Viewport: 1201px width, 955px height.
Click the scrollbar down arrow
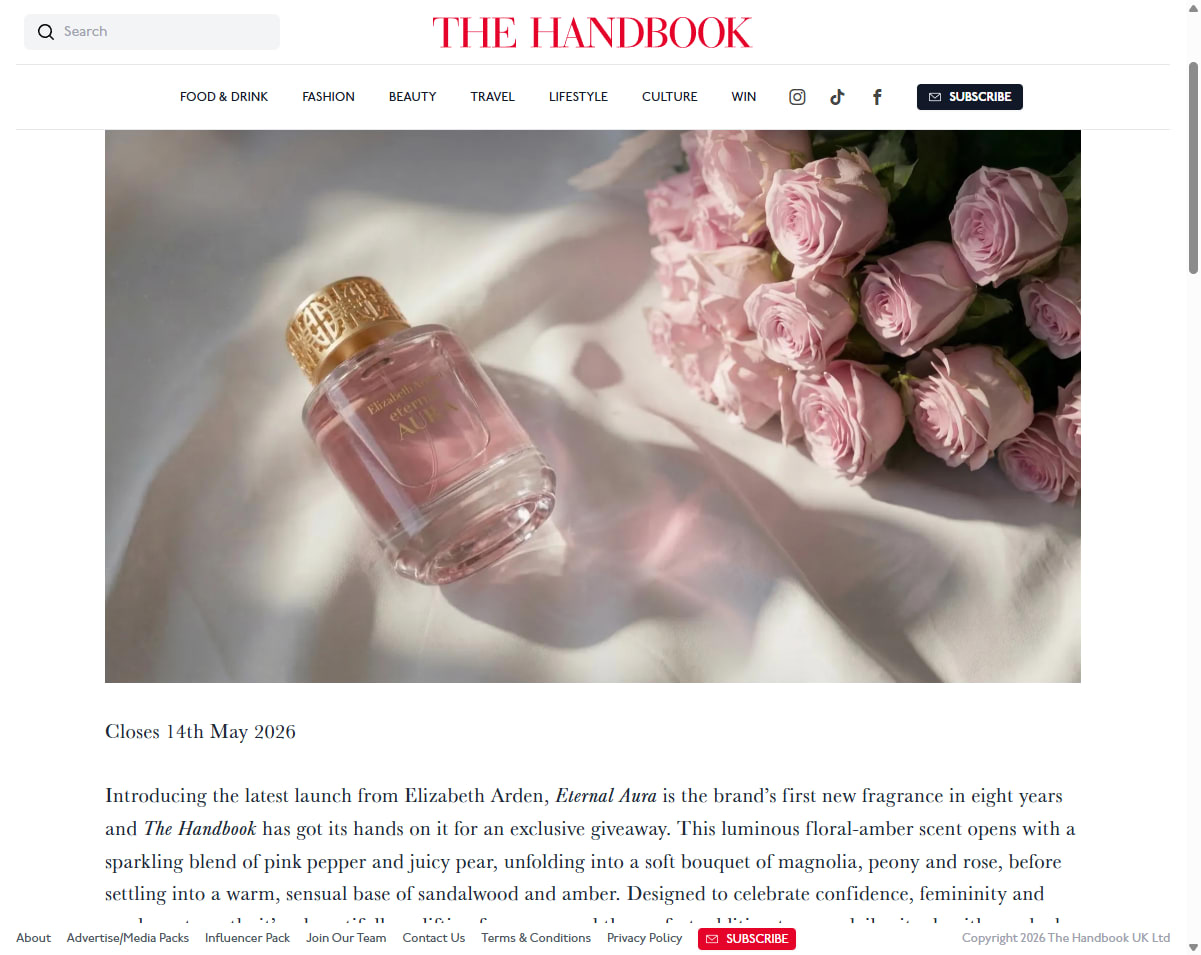pyautogui.click(x=1193, y=946)
